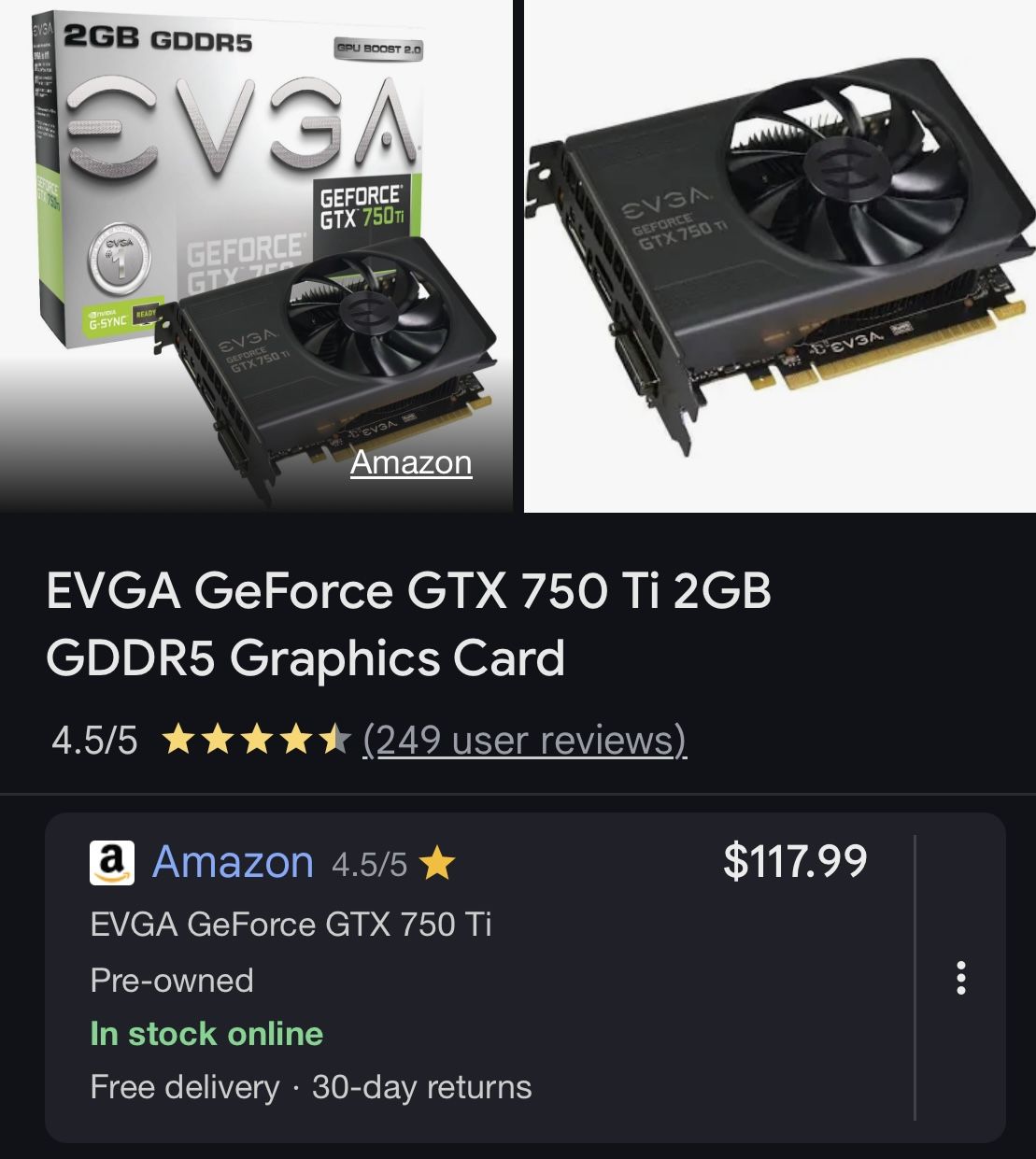The height and width of the screenshot is (1159, 1036).
Task: Open the Amazon seller name link
Action: pos(233,862)
